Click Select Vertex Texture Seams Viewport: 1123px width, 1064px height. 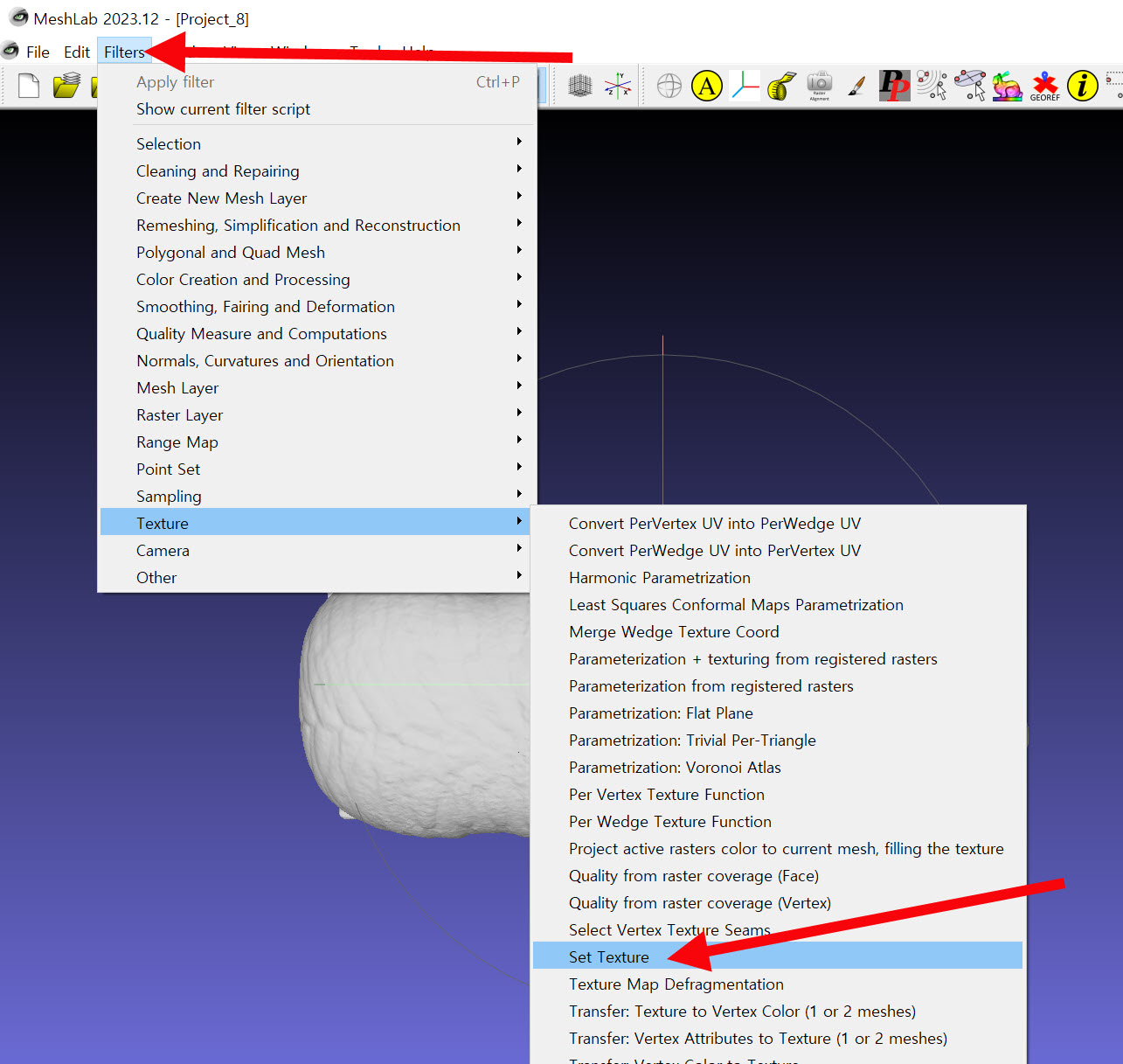pos(778,929)
